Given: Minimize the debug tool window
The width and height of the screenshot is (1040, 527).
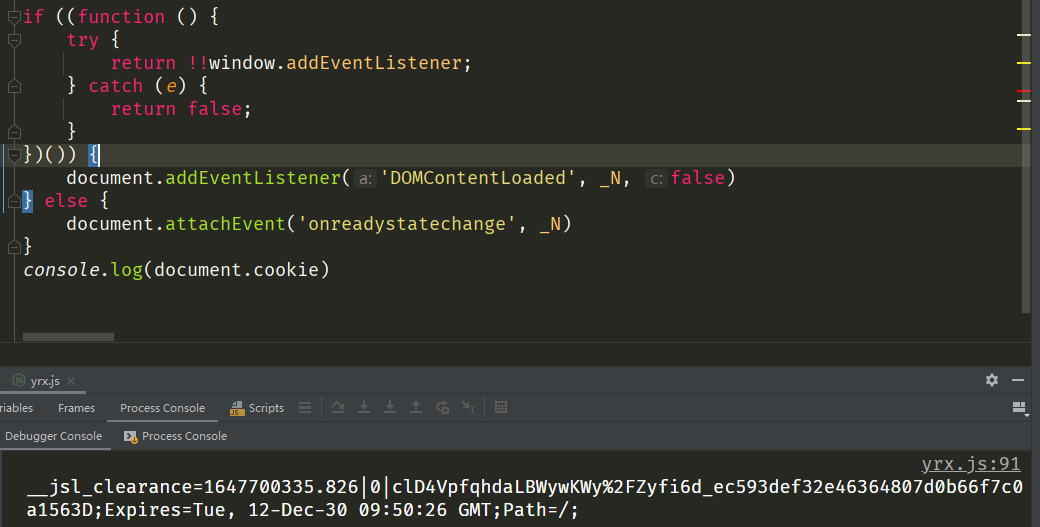Looking at the screenshot, I should click(1018, 380).
